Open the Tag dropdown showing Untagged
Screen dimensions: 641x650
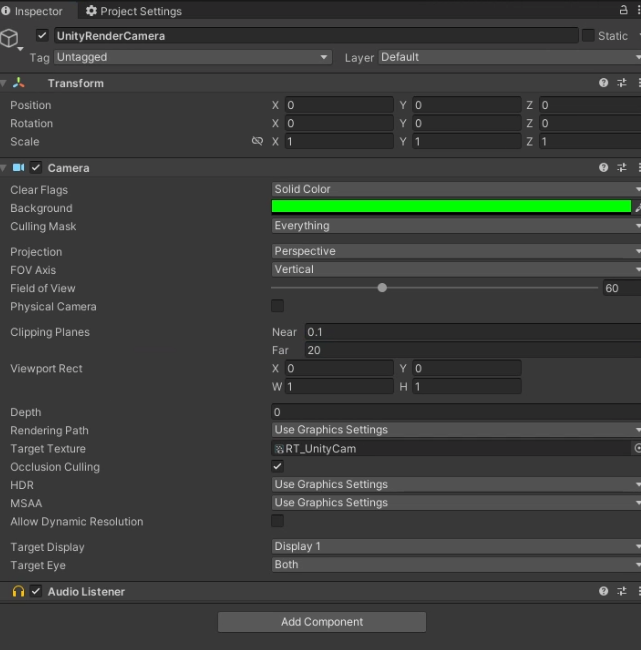(x=192, y=57)
